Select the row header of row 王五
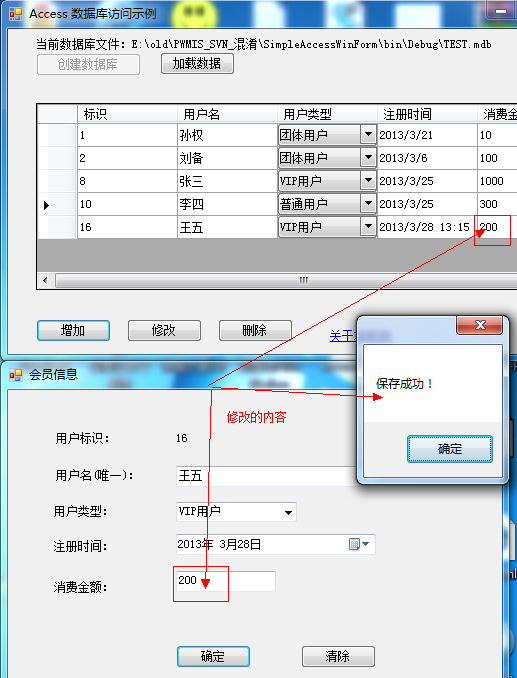The image size is (517, 678). click(x=57, y=227)
